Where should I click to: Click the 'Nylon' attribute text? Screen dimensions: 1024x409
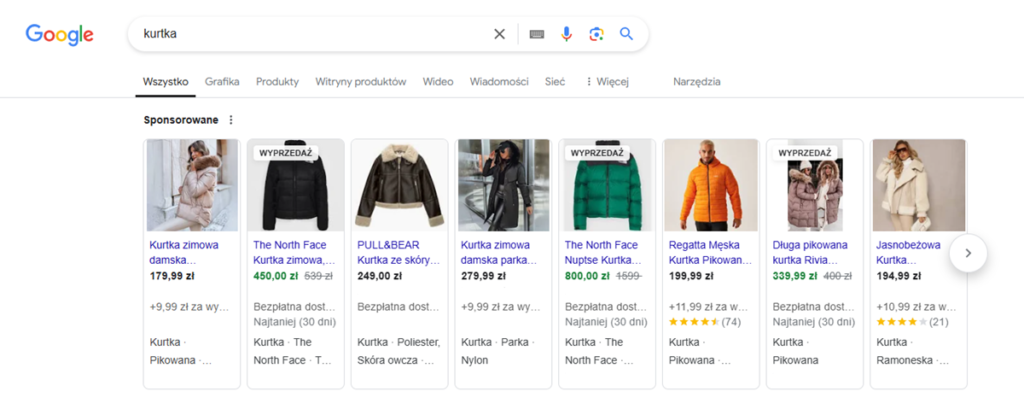475,360
